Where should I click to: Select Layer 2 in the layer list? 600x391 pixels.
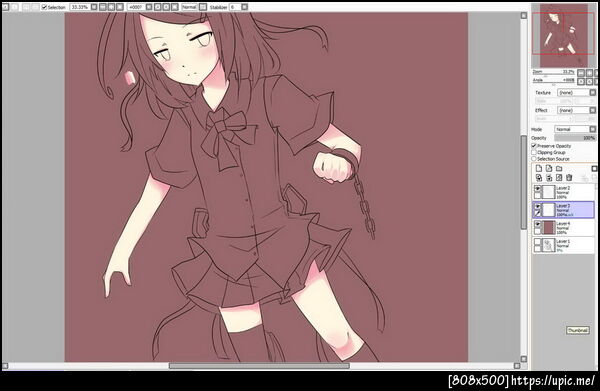click(x=563, y=192)
